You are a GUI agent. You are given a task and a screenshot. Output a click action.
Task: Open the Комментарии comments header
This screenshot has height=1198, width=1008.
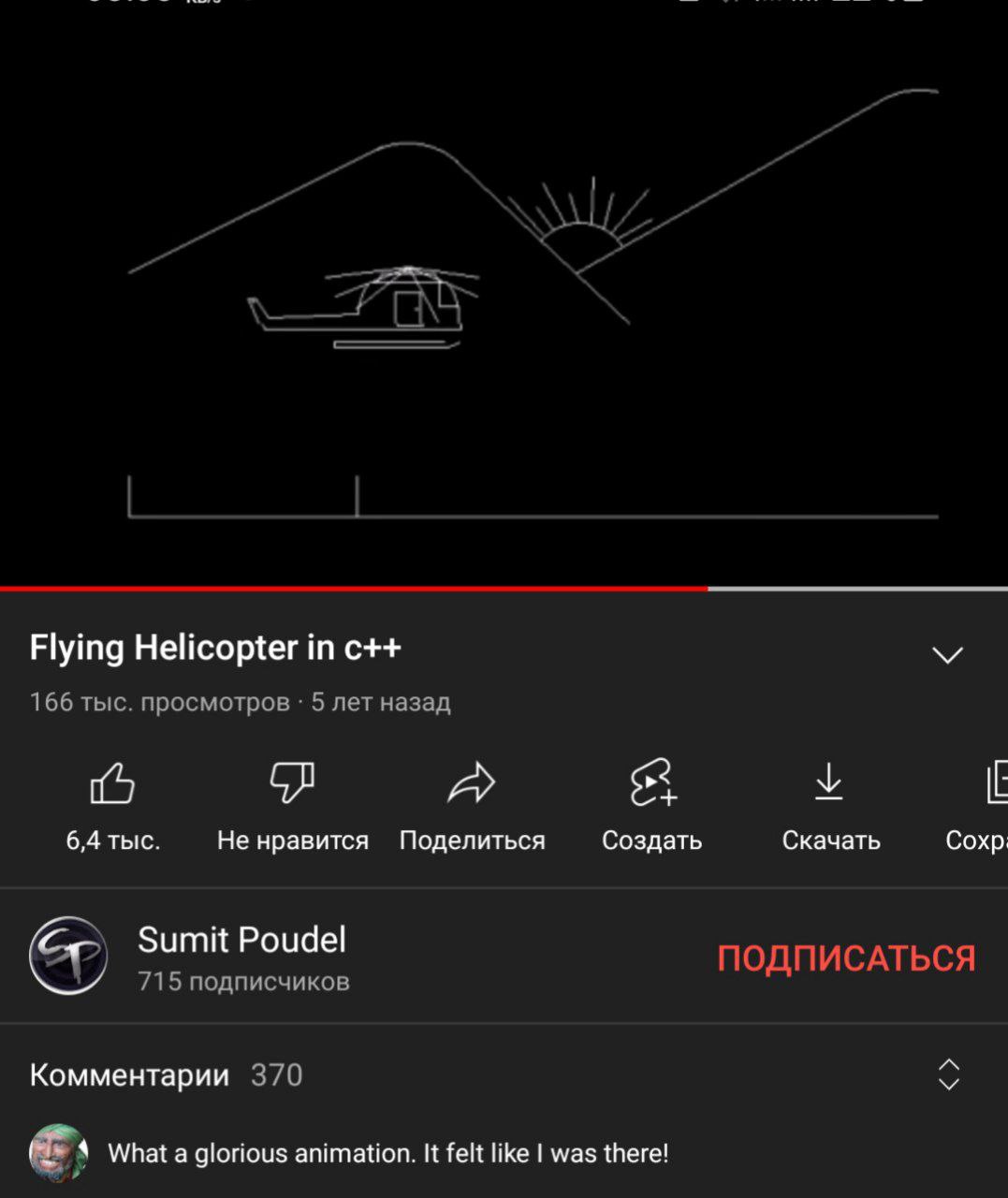pyautogui.click(x=129, y=1074)
